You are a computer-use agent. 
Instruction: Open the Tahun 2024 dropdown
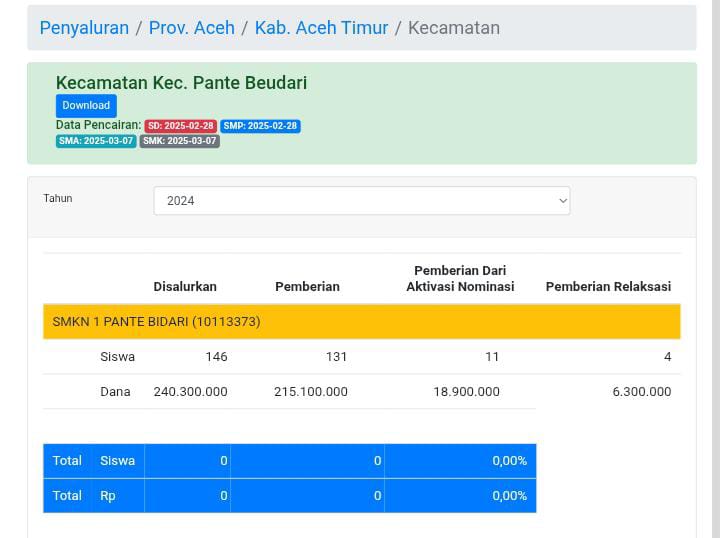362,201
